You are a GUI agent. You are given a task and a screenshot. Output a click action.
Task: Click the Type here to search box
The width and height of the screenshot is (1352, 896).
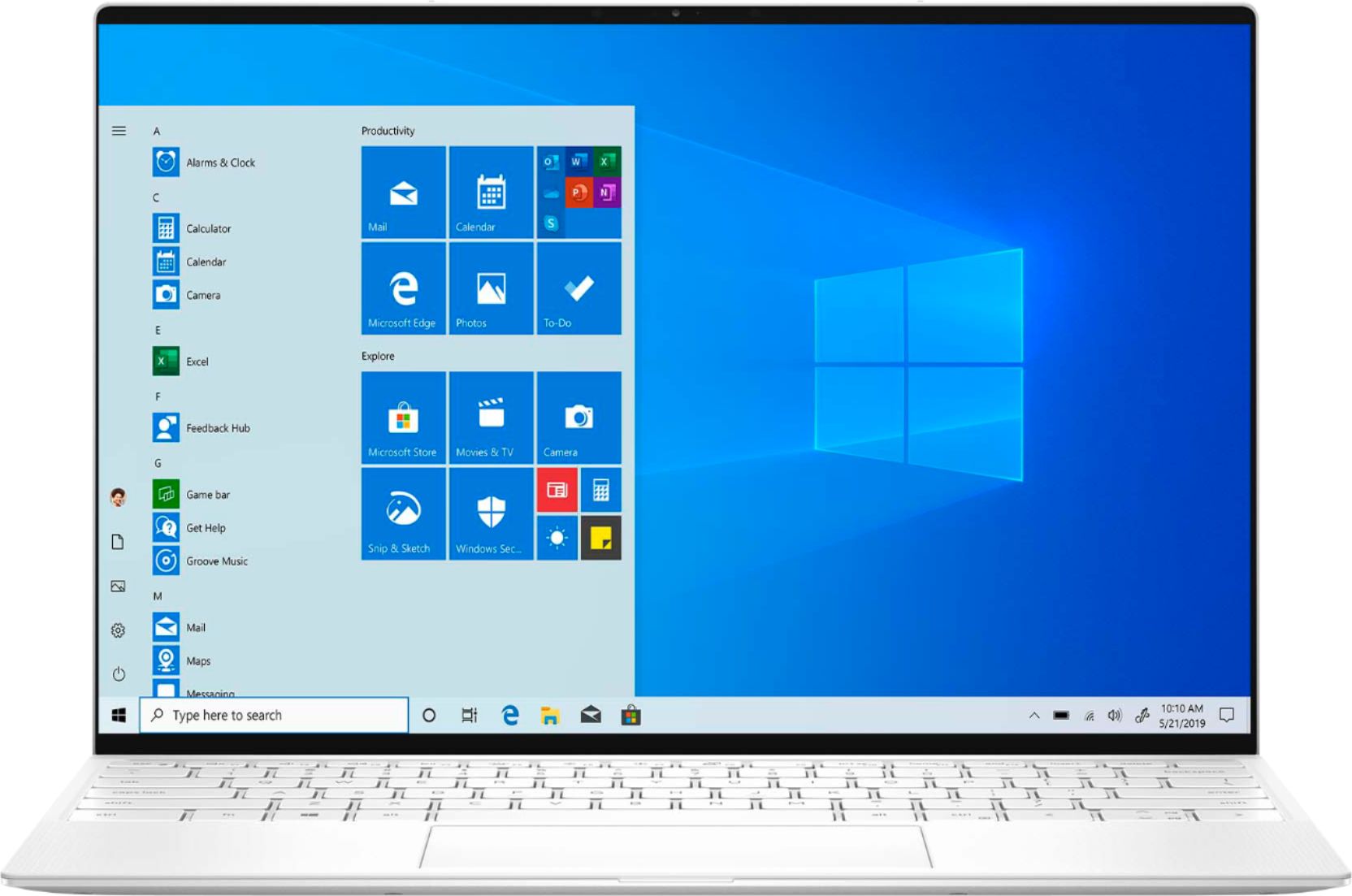[274, 715]
